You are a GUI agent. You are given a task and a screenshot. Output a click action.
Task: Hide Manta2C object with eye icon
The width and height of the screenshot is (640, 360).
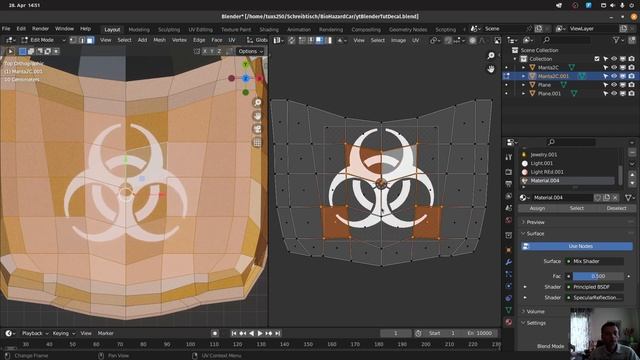(614, 68)
